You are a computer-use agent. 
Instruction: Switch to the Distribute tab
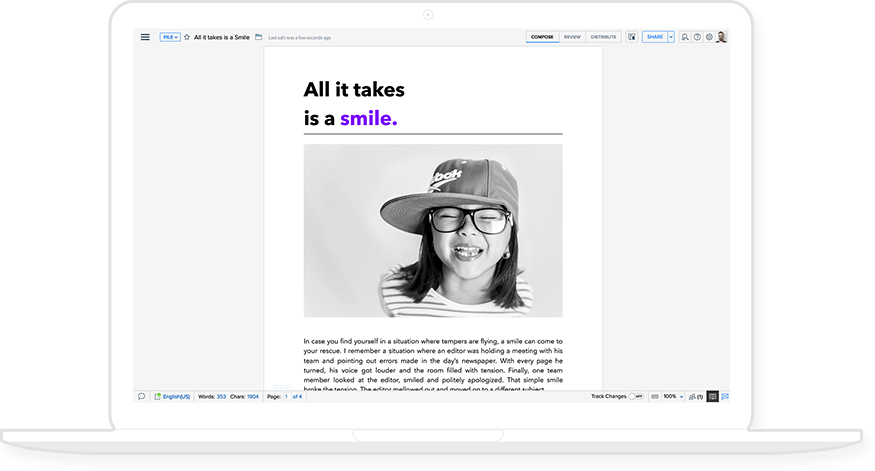[603, 37]
